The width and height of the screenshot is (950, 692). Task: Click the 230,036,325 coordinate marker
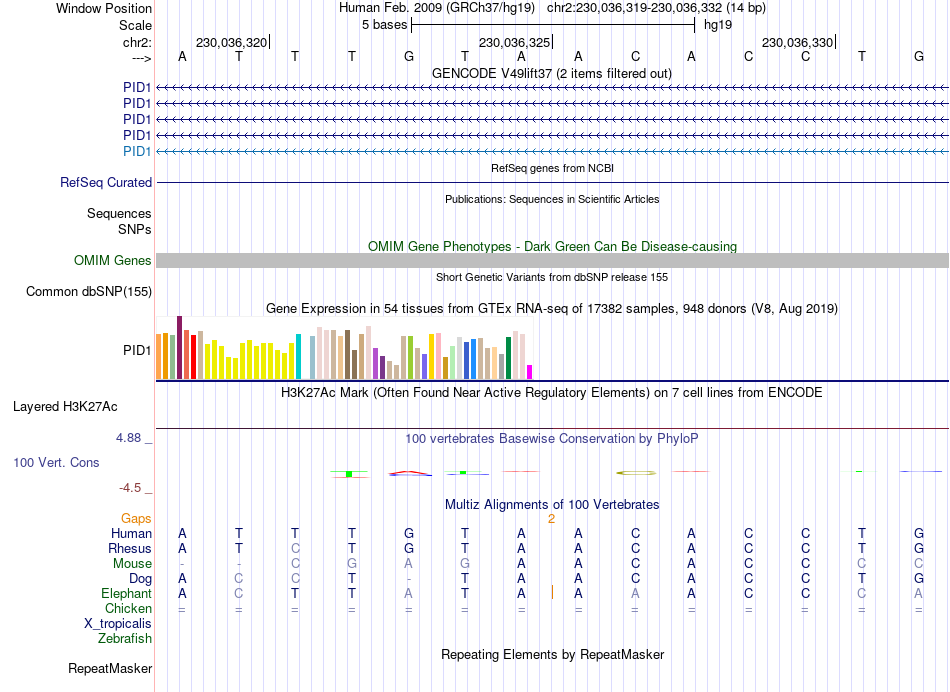tap(514, 42)
